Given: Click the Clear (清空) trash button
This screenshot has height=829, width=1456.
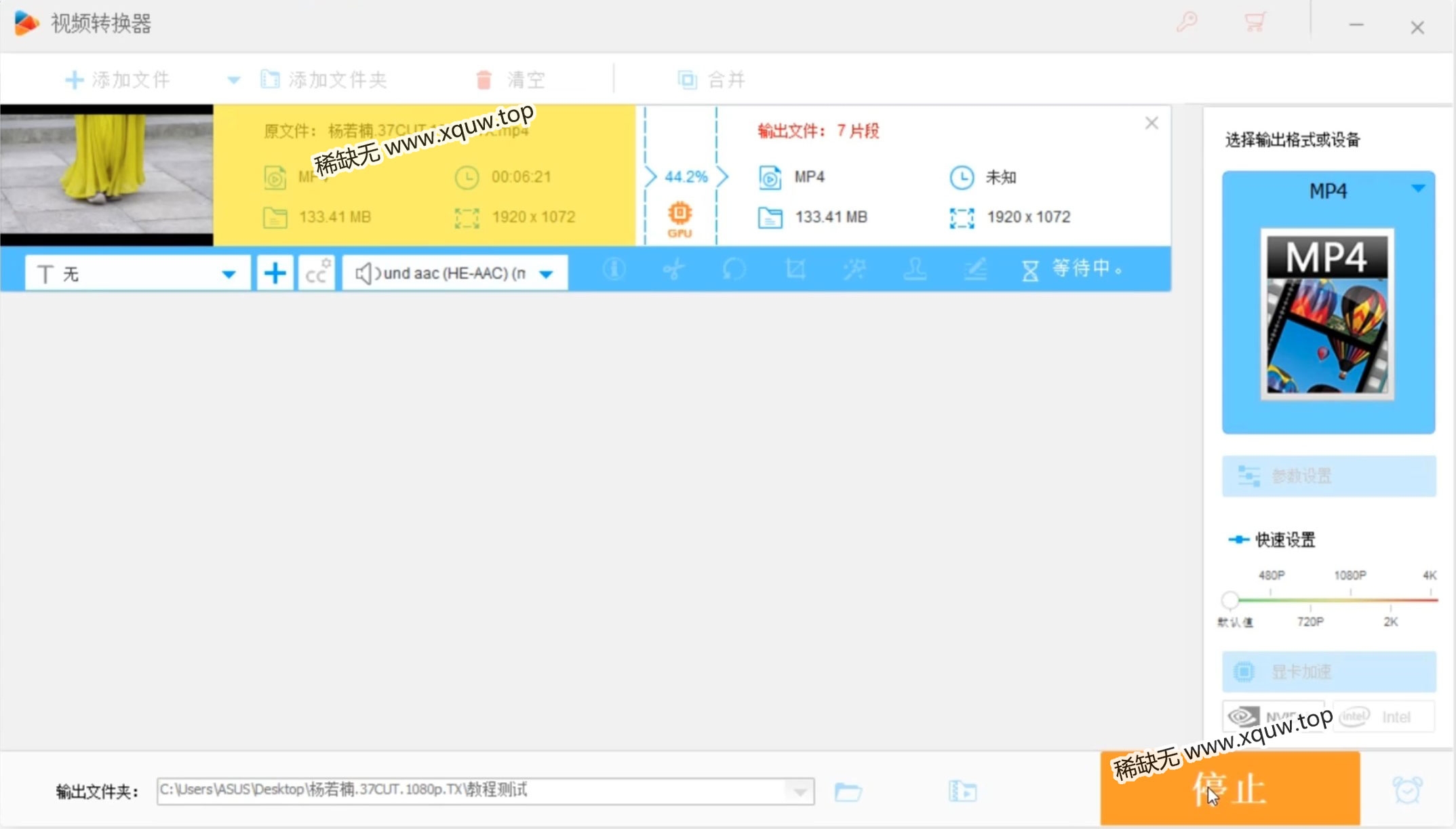Looking at the screenshot, I should [511, 80].
